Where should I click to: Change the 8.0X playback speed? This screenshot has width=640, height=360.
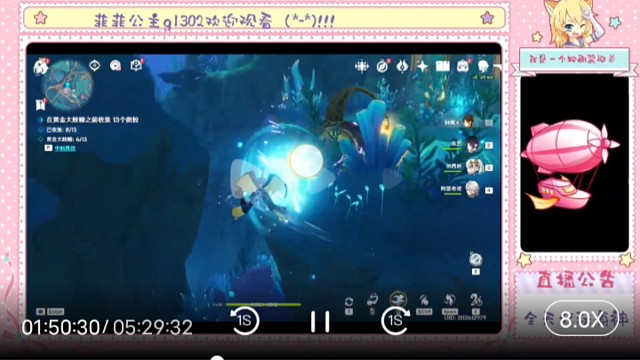pyautogui.click(x=581, y=319)
